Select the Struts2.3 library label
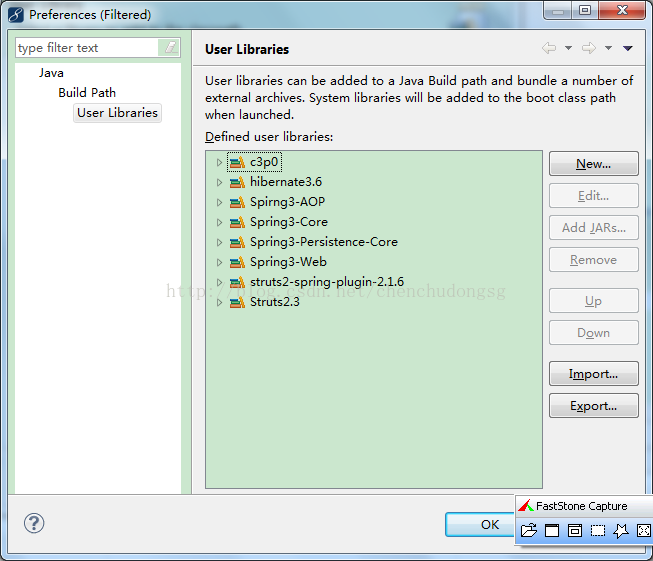 tap(274, 302)
